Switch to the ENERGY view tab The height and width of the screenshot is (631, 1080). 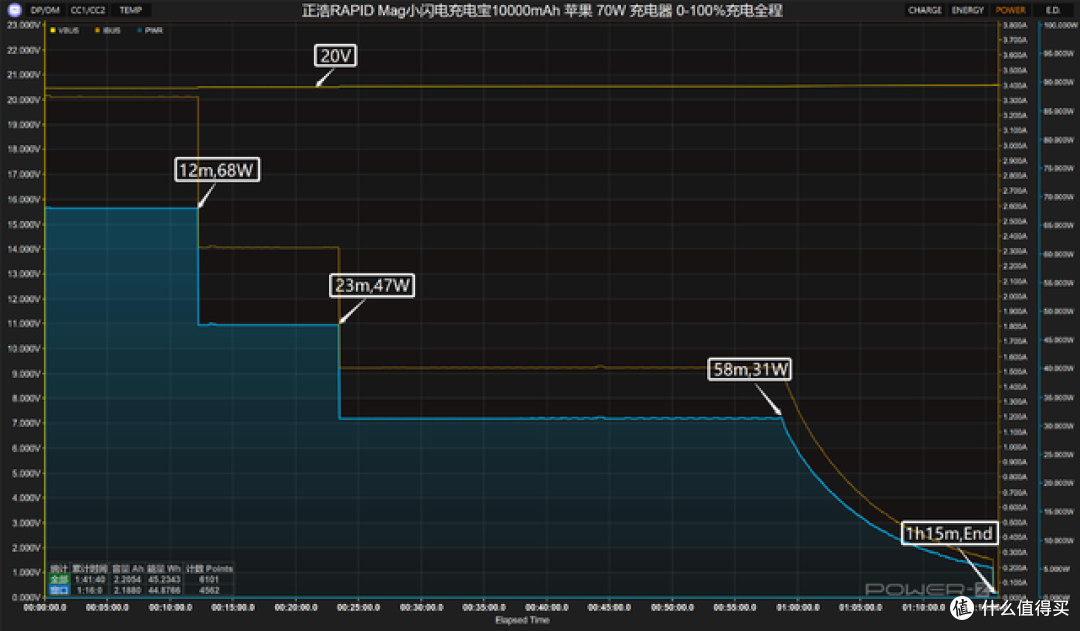click(x=968, y=10)
